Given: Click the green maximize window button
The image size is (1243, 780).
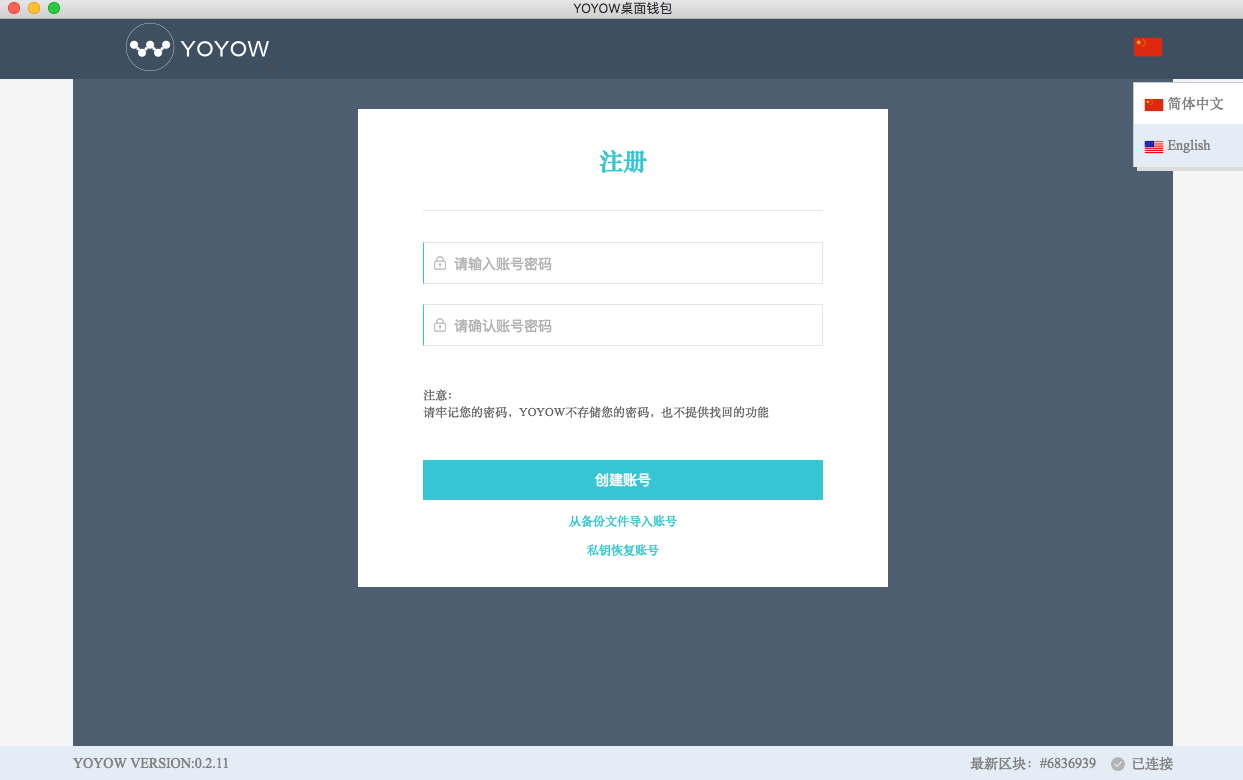Looking at the screenshot, I should 54,8.
